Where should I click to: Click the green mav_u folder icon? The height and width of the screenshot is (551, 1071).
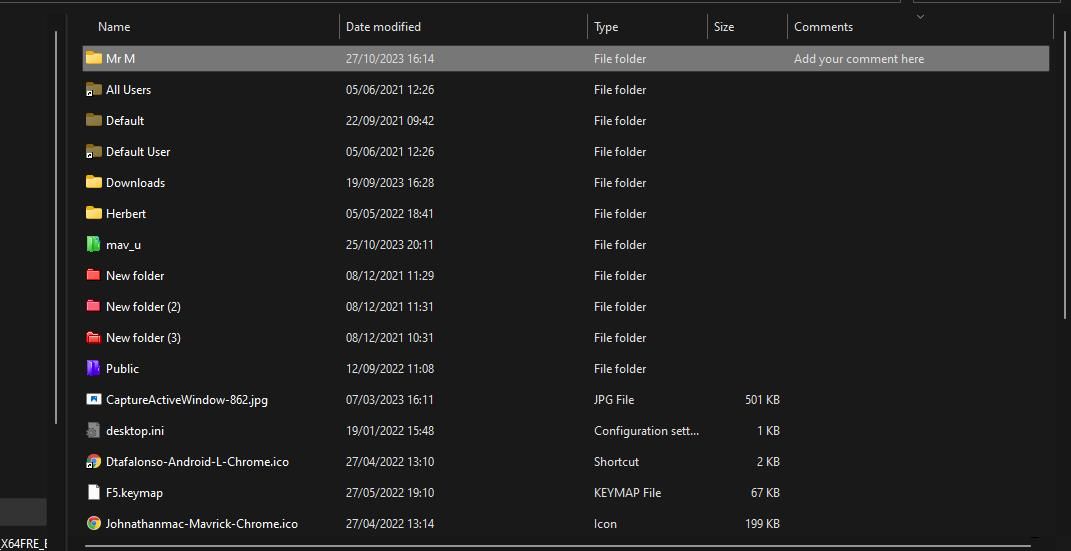pos(93,244)
